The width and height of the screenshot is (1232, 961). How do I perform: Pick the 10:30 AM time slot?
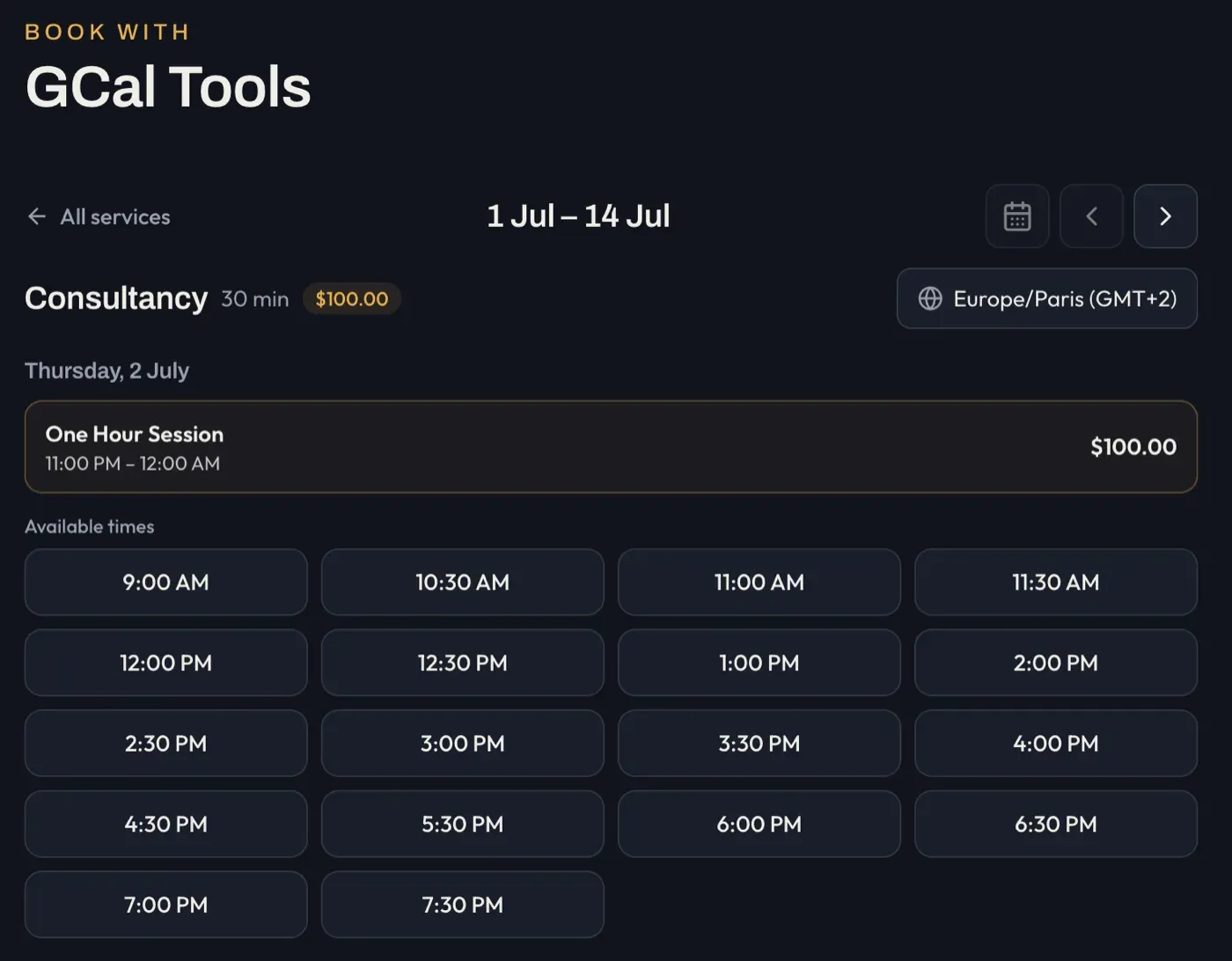[x=463, y=582]
